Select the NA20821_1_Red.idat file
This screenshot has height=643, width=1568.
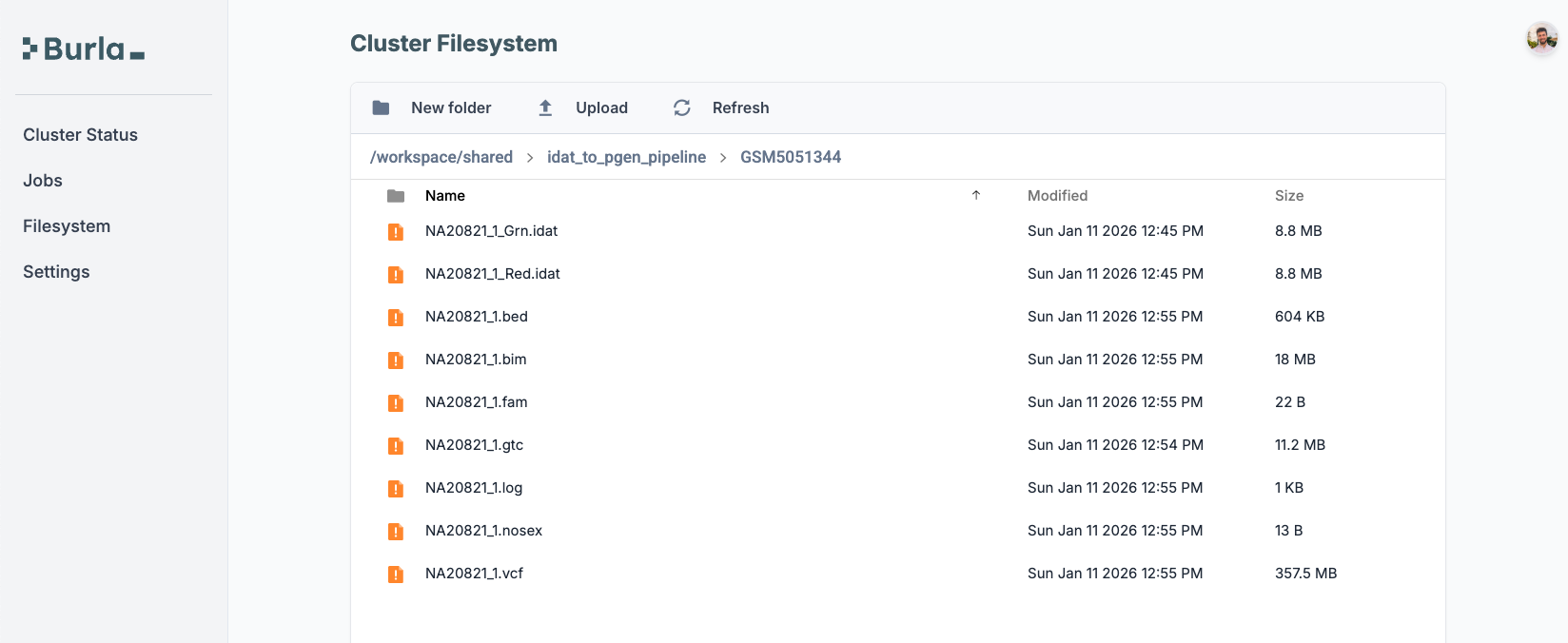coord(493,274)
